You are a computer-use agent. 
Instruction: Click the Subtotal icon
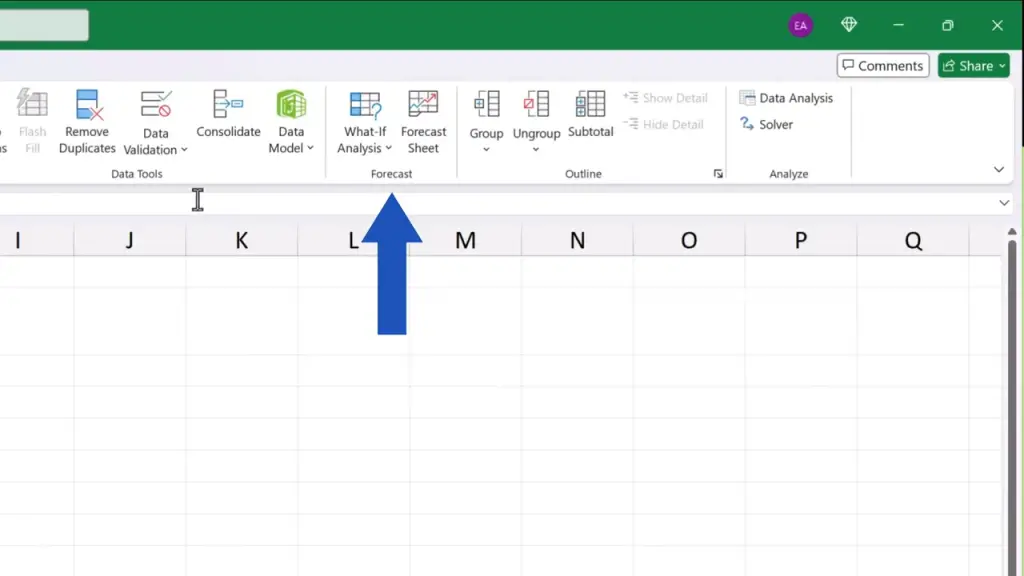point(590,105)
